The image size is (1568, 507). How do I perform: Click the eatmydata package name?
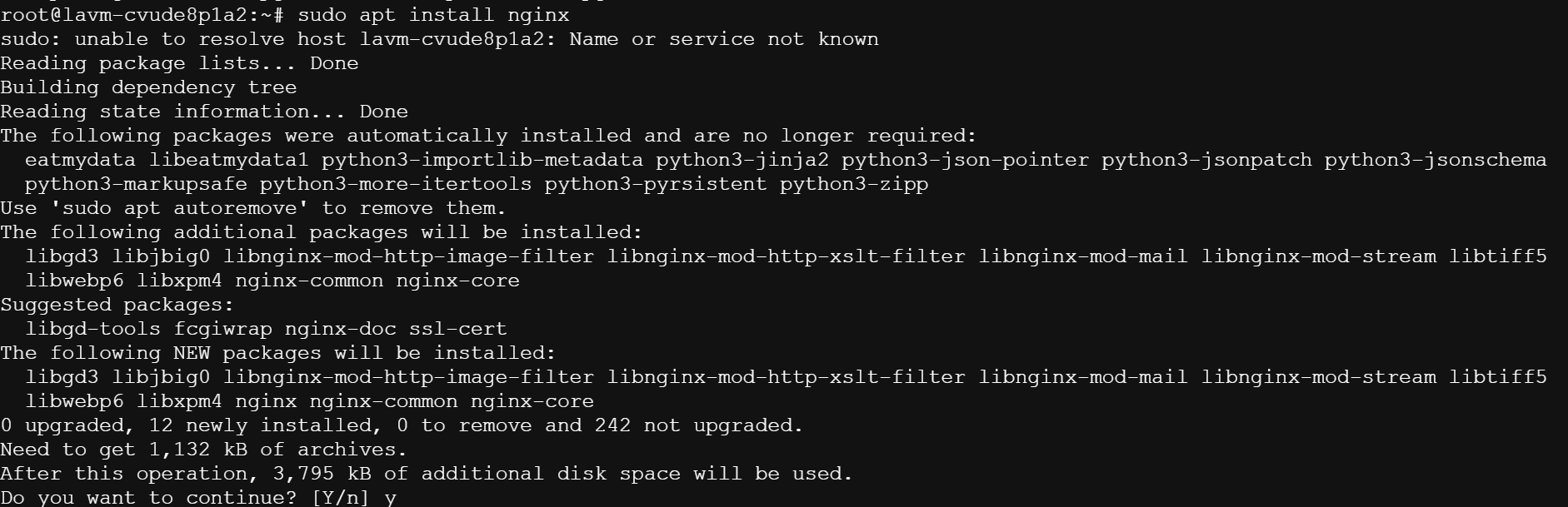pos(81,160)
